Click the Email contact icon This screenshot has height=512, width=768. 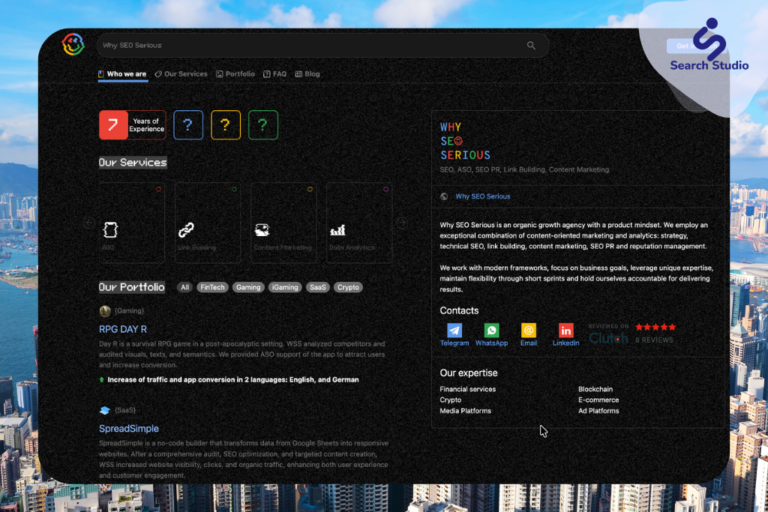[x=528, y=331]
